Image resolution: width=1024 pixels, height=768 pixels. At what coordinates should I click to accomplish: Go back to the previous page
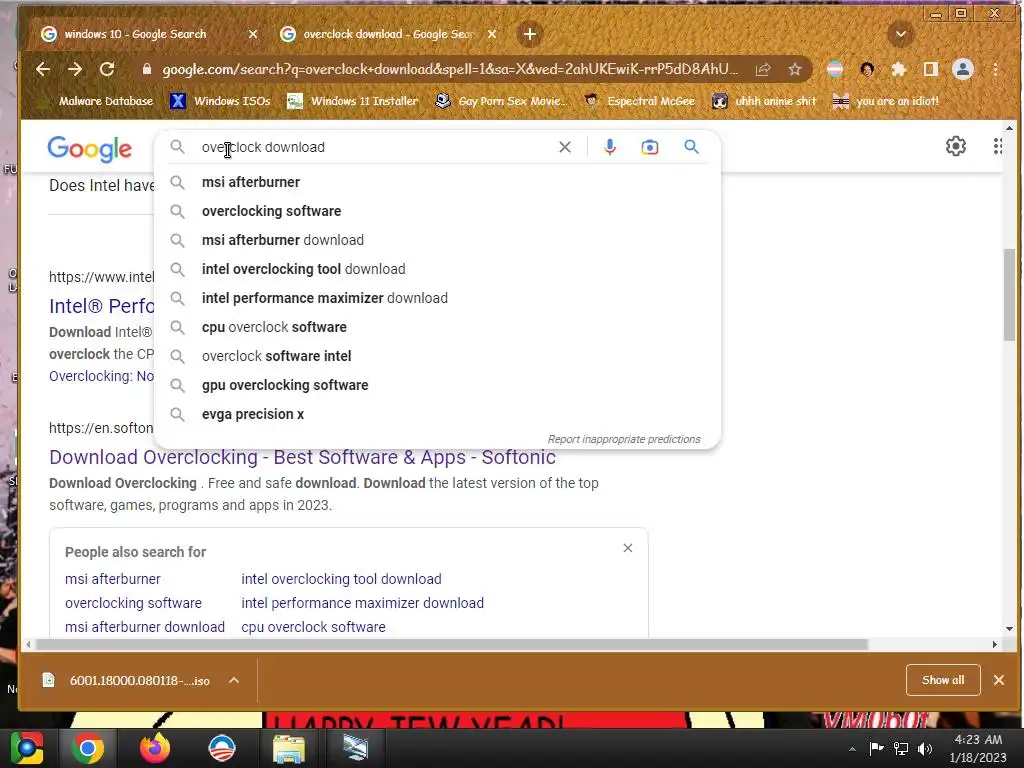tap(43, 69)
